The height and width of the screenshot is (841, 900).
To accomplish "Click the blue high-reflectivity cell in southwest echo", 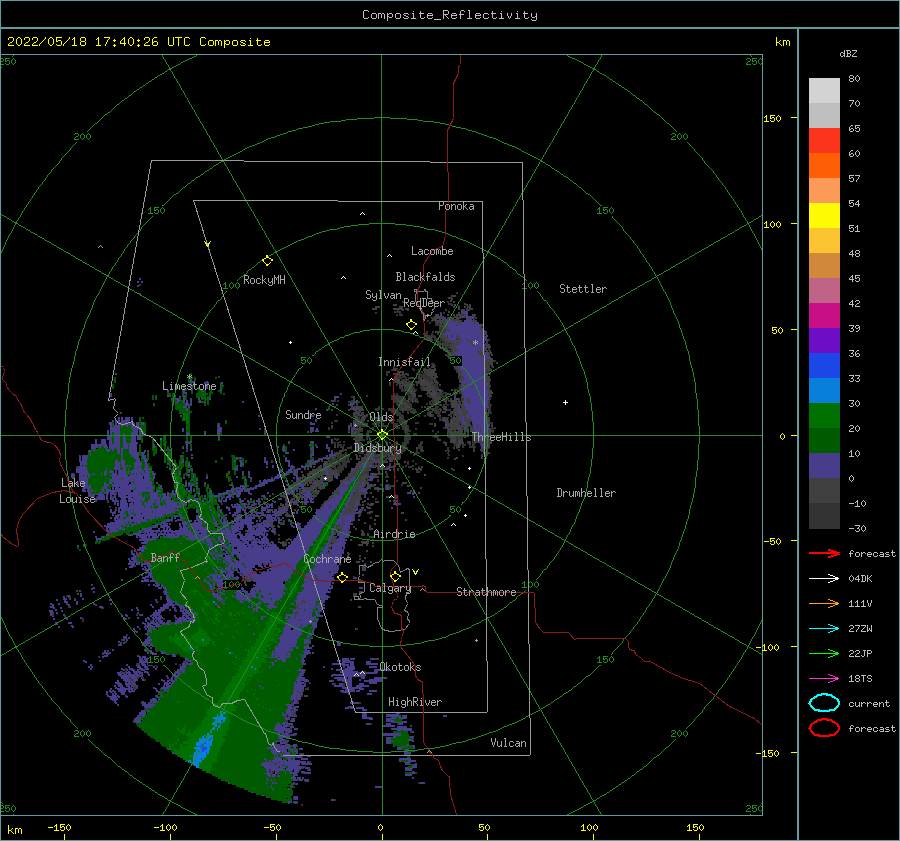I will click(204, 747).
